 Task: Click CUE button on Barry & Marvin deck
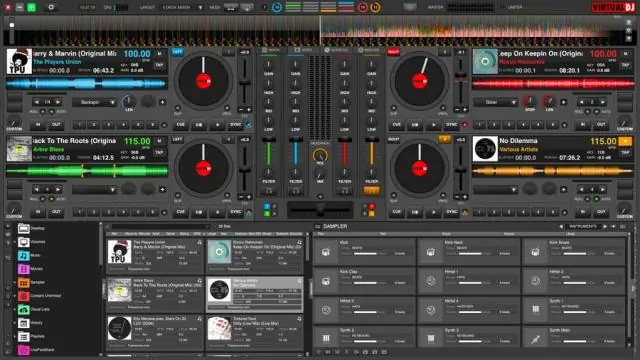(x=180, y=124)
